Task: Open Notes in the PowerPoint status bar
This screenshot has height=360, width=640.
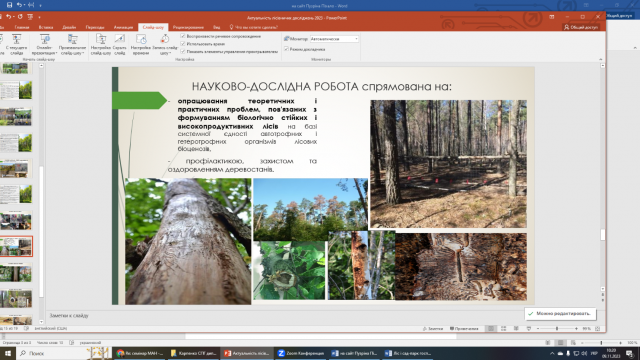Action: (x=433, y=329)
